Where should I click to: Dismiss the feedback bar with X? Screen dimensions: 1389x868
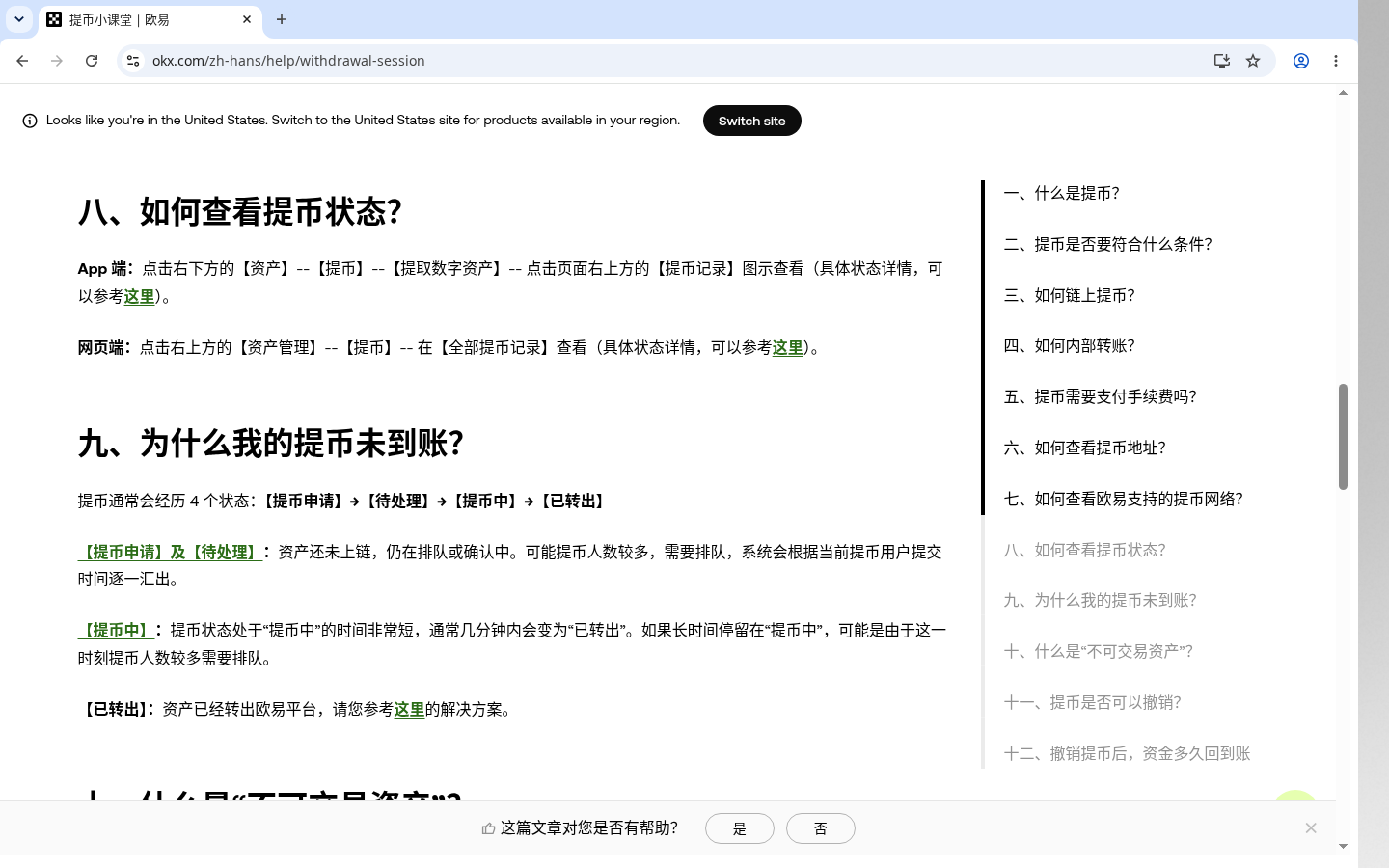click(1311, 827)
